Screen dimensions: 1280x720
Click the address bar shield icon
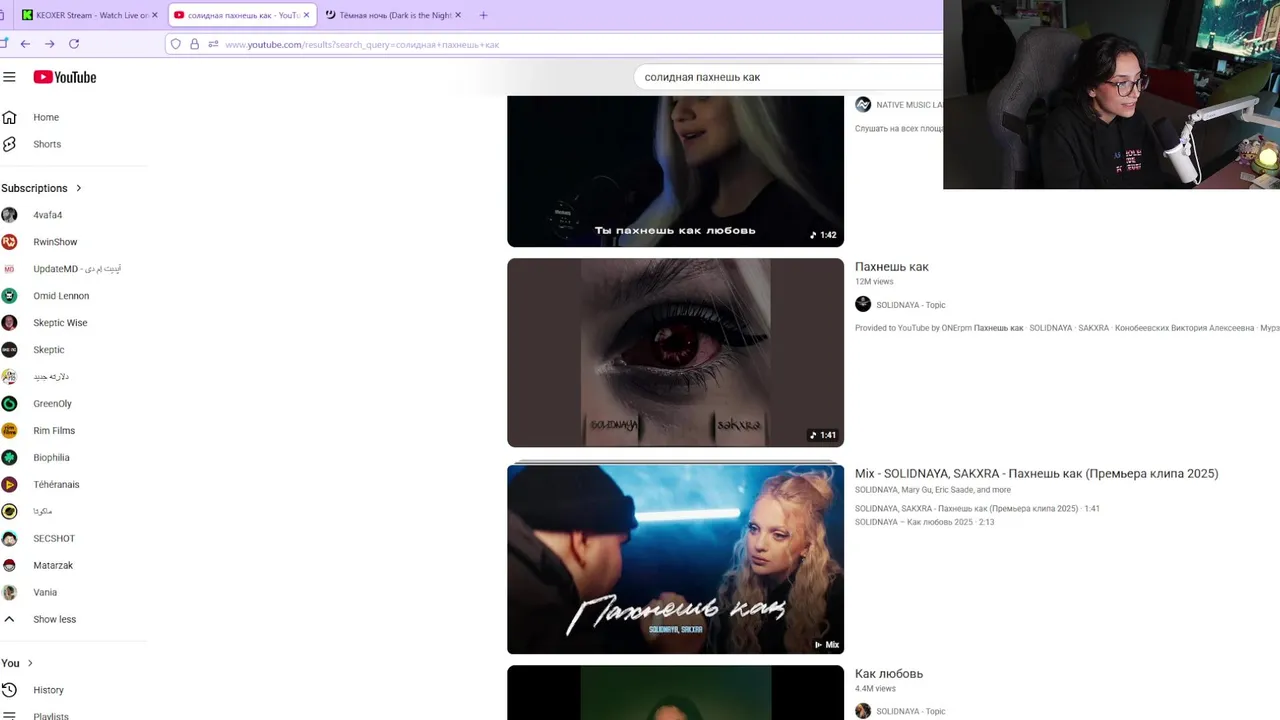pyautogui.click(x=176, y=44)
